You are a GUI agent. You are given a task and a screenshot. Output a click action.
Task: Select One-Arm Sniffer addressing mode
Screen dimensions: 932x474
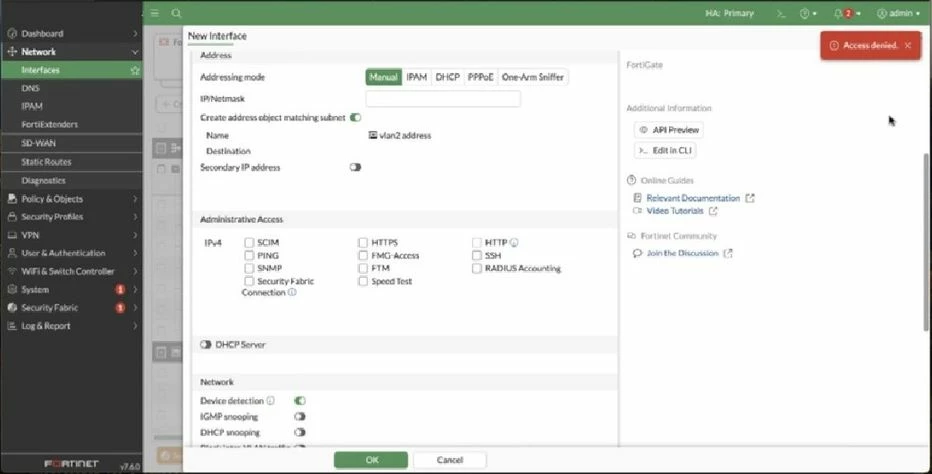pos(533,77)
